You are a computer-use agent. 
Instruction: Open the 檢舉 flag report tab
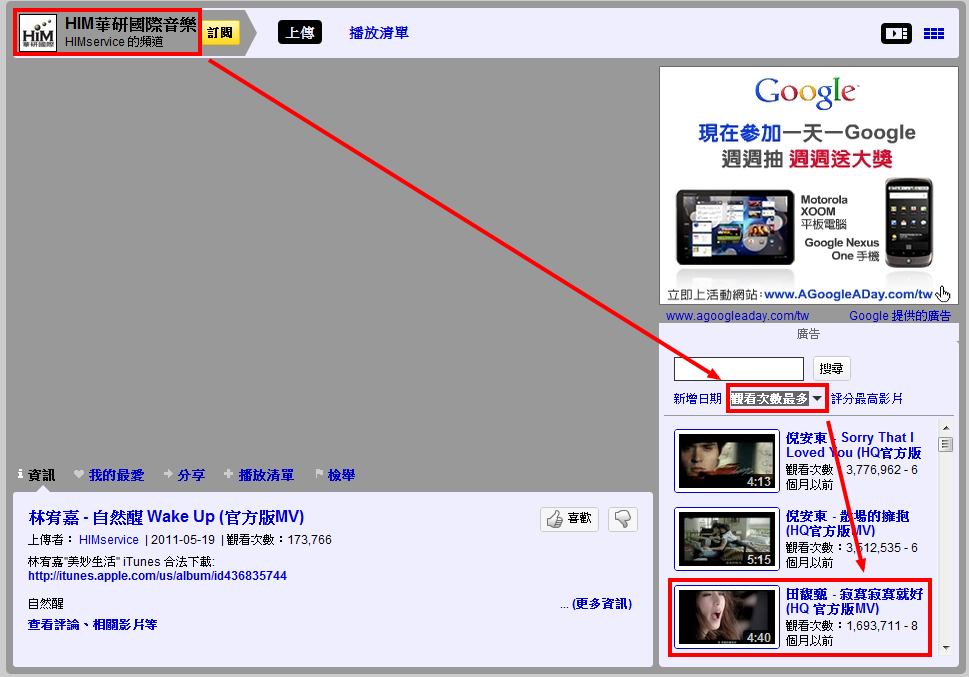coord(335,475)
